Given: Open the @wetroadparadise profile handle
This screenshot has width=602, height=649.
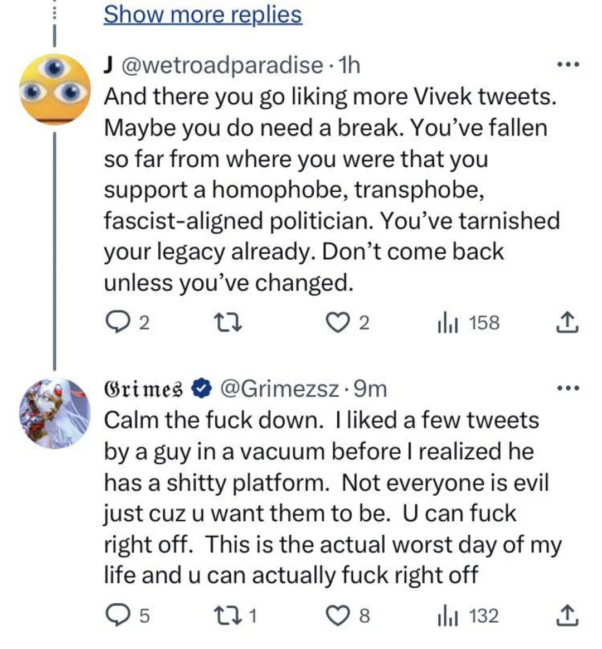Looking at the screenshot, I should point(219,66).
